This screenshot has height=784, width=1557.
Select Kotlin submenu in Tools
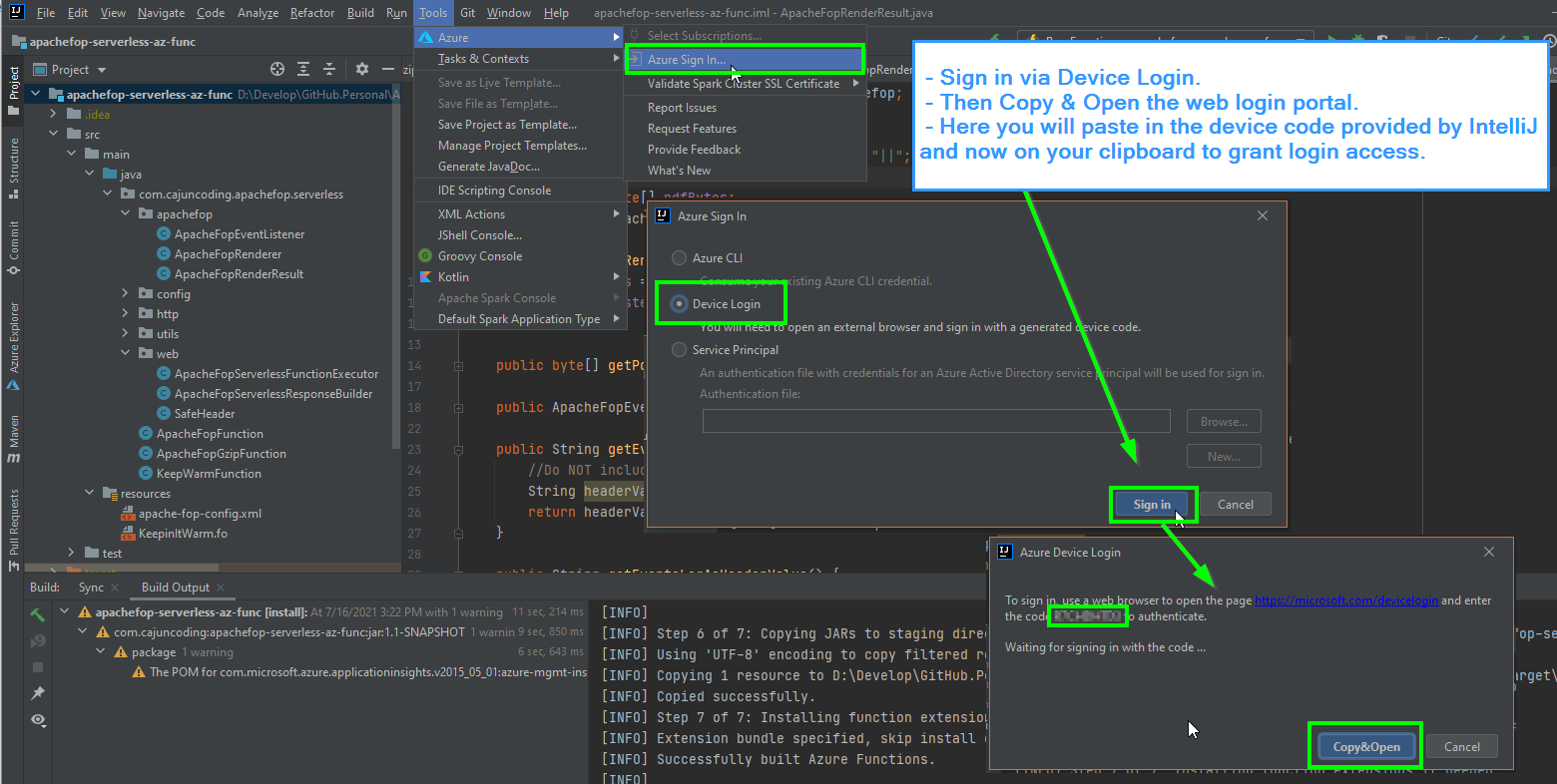point(518,277)
